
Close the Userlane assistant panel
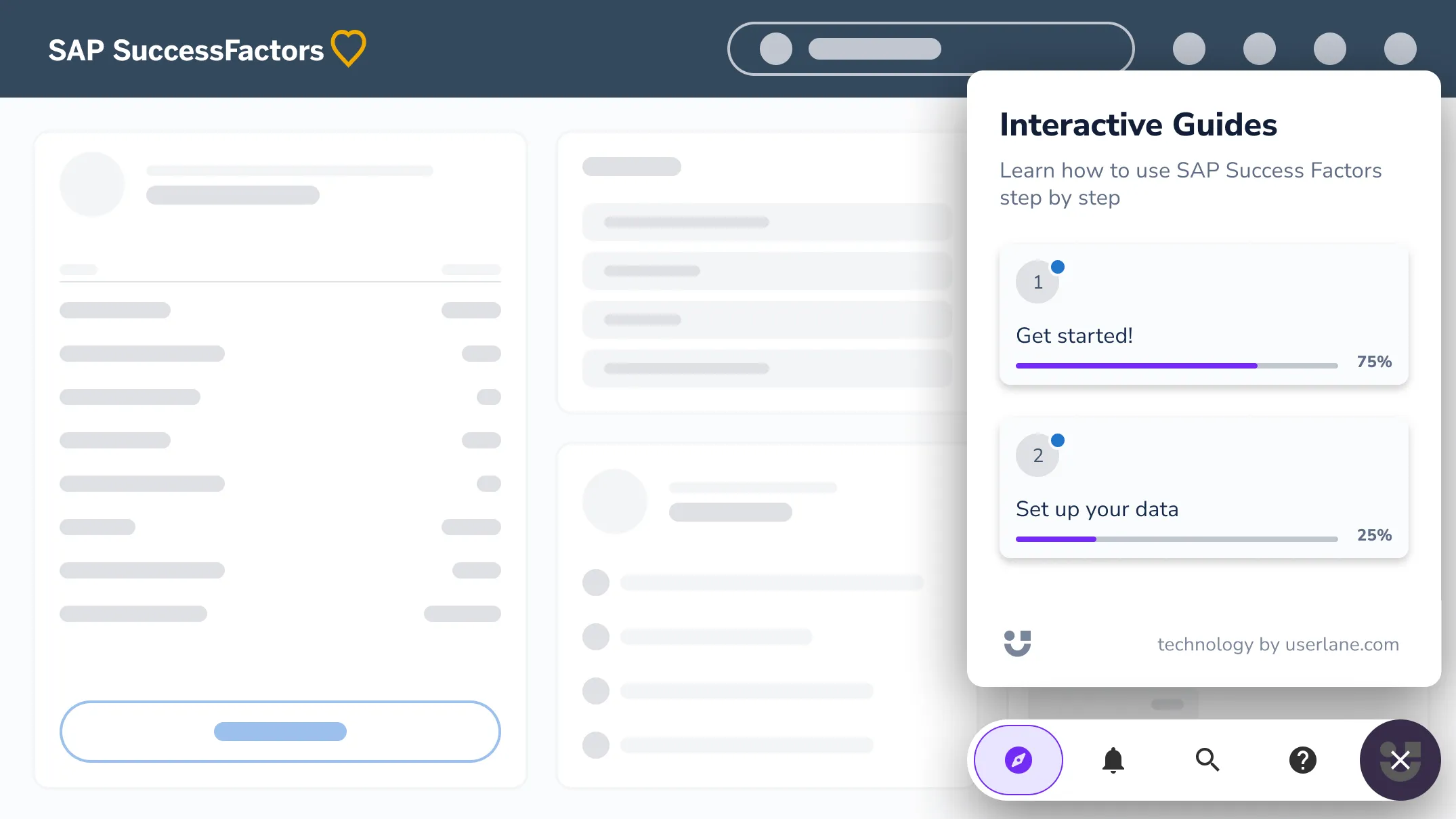click(x=1400, y=759)
